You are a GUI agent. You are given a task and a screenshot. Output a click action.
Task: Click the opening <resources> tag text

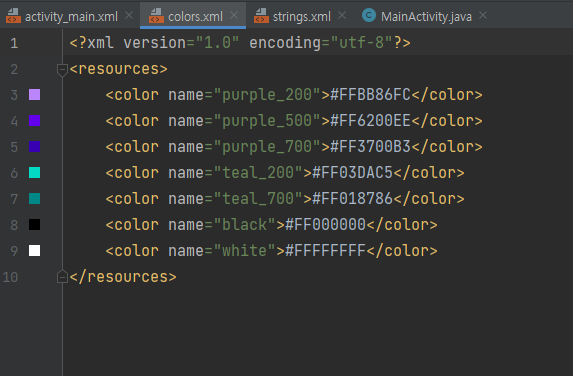point(118,69)
